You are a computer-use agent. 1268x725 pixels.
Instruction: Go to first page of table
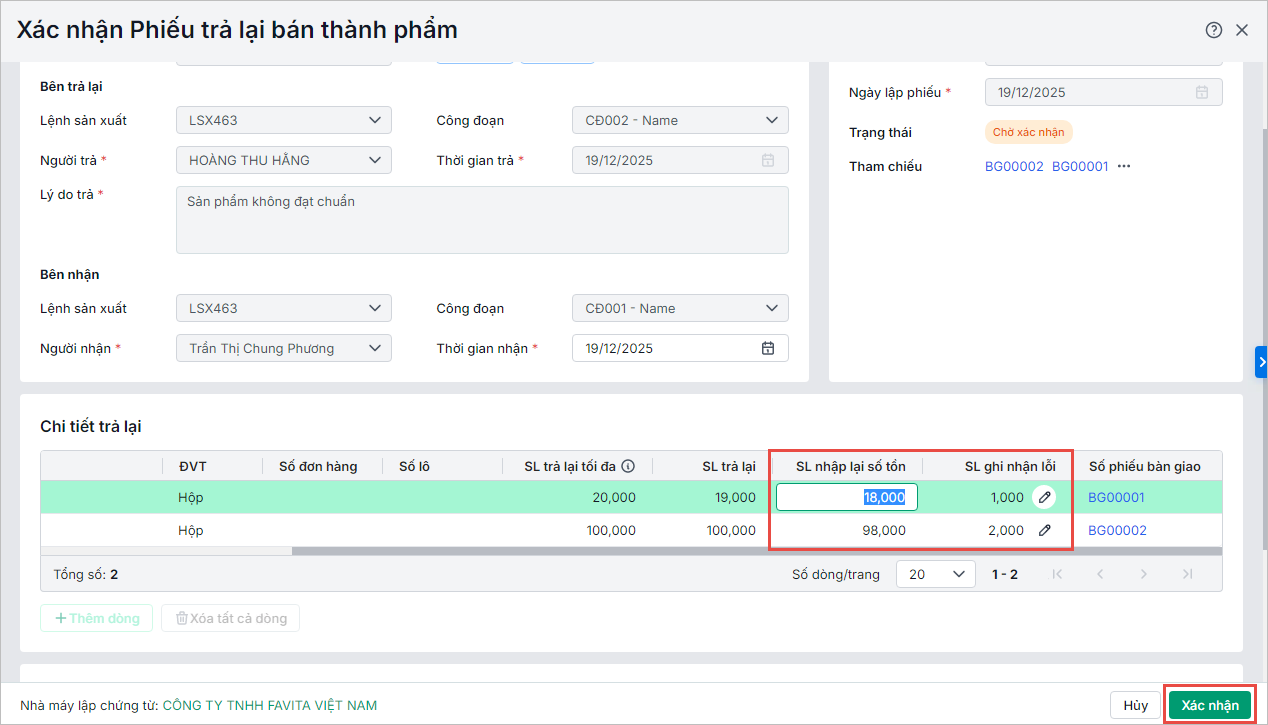1058,574
